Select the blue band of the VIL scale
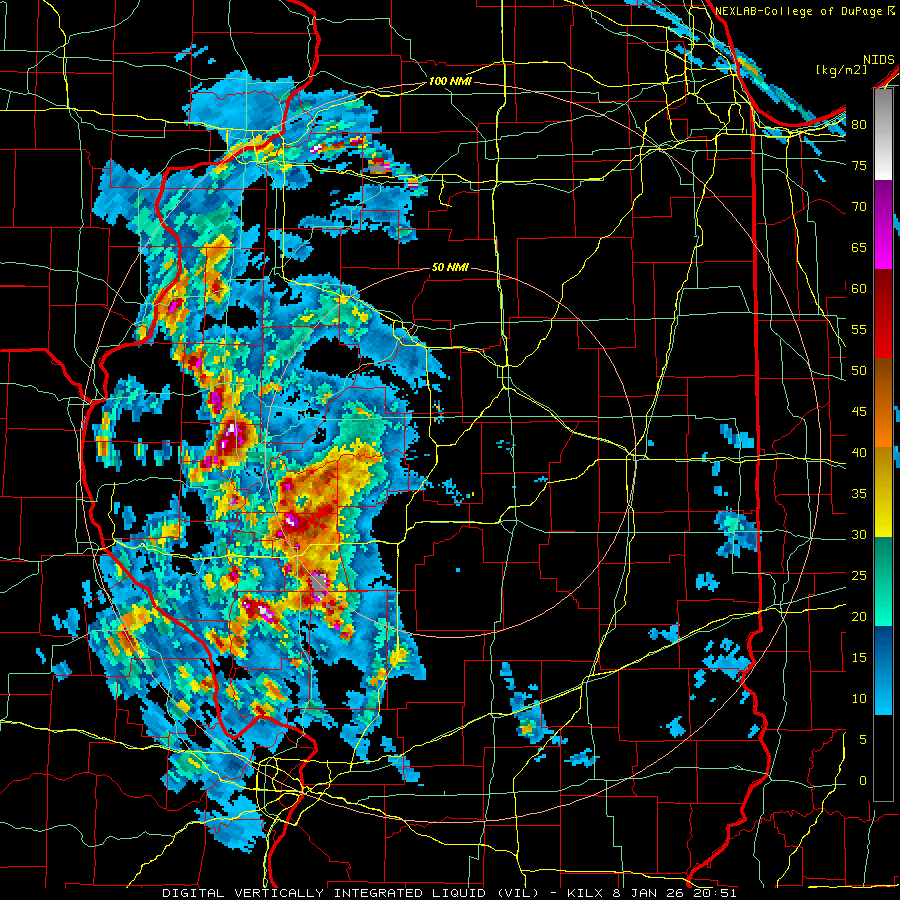The width and height of the screenshot is (900, 900). 883,670
